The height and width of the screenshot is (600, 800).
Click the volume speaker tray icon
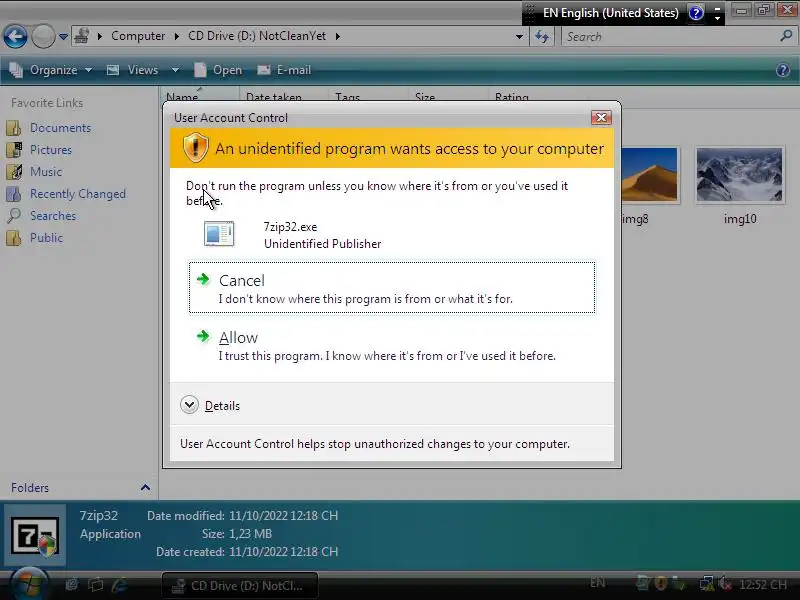(x=724, y=584)
